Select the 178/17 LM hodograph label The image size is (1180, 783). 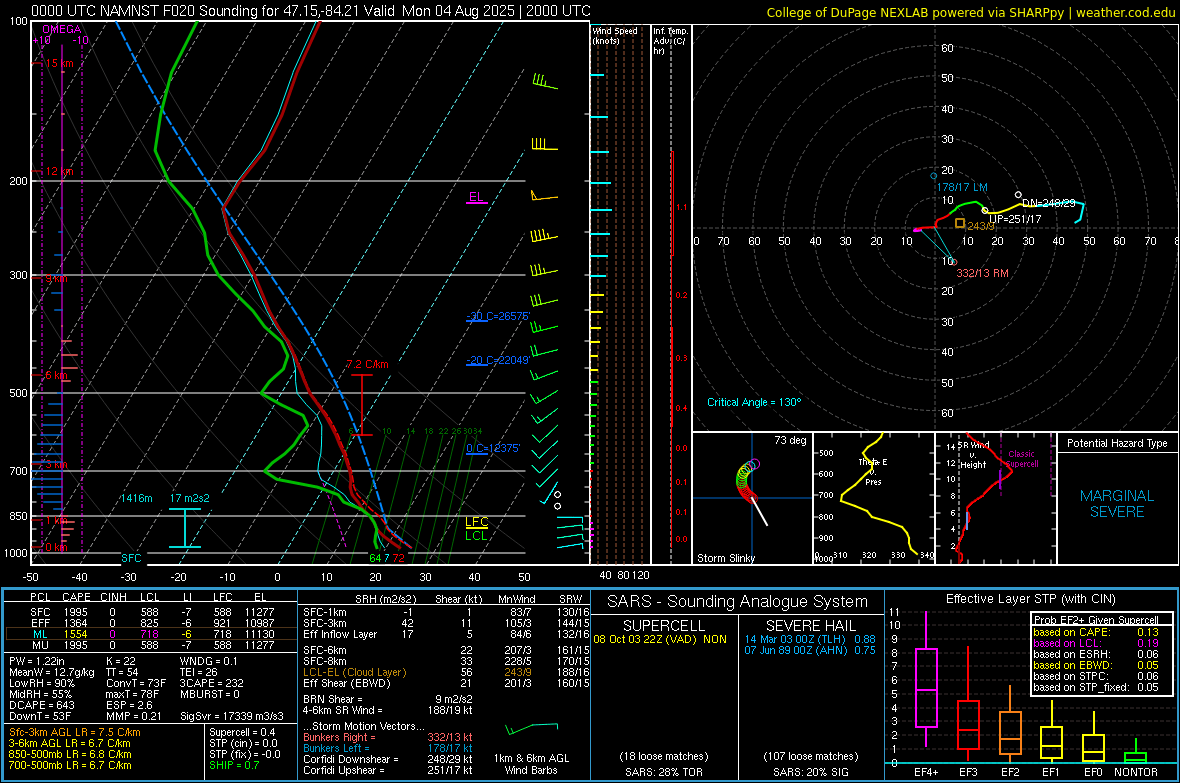[962, 187]
